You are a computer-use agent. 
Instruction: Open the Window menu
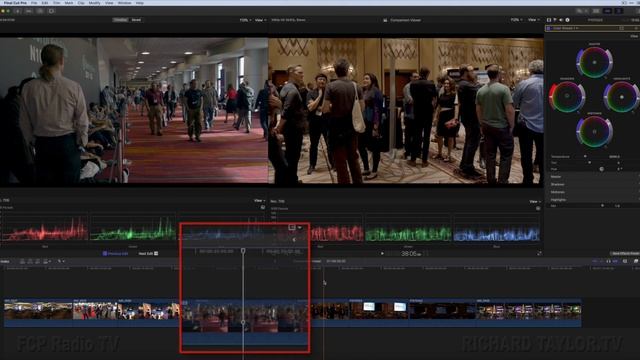point(124,3)
